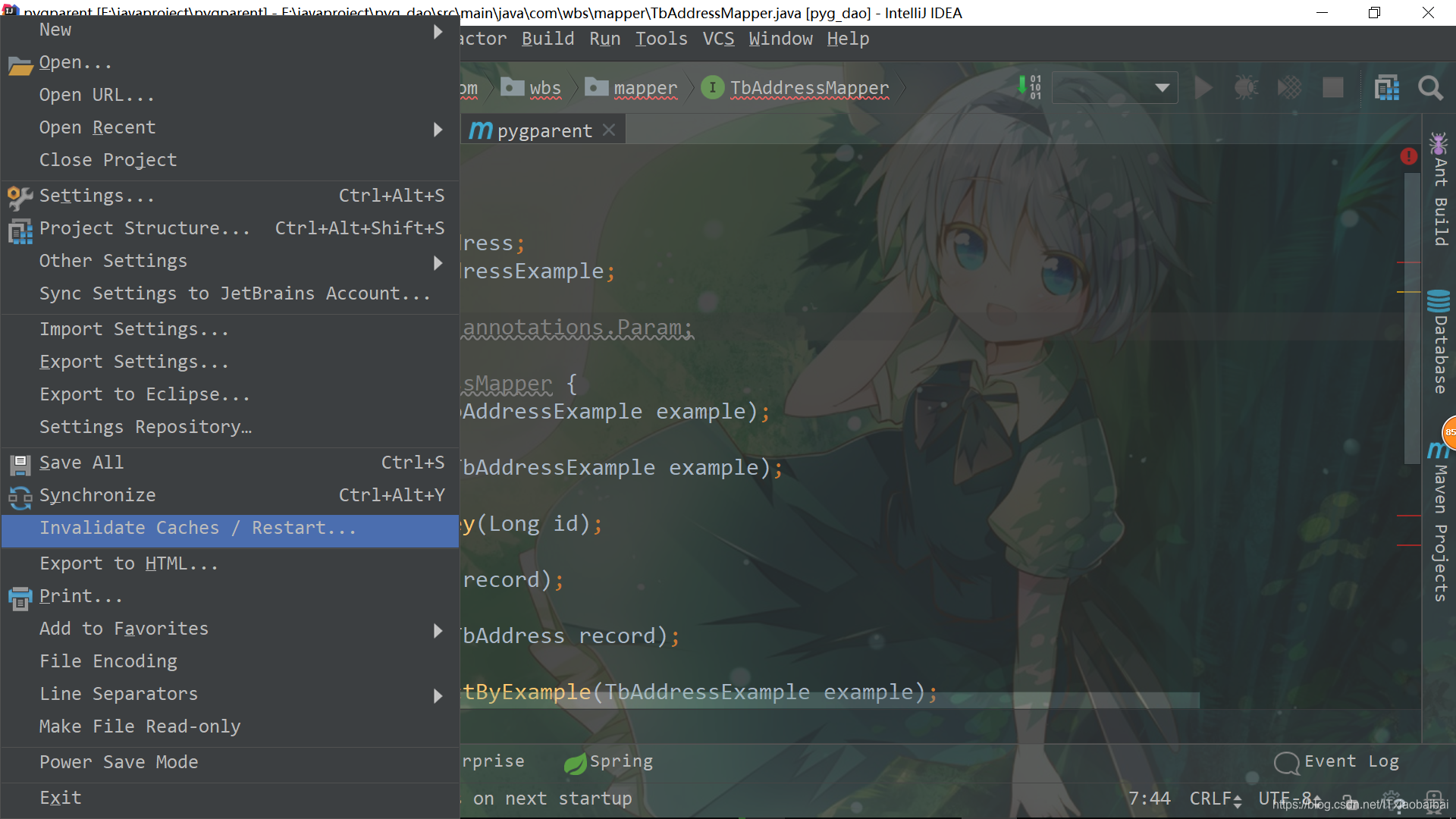Open Ant Build tool window
Image resolution: width=1456 pixels, height=819 pixels.
click(x=1439, y=190)
